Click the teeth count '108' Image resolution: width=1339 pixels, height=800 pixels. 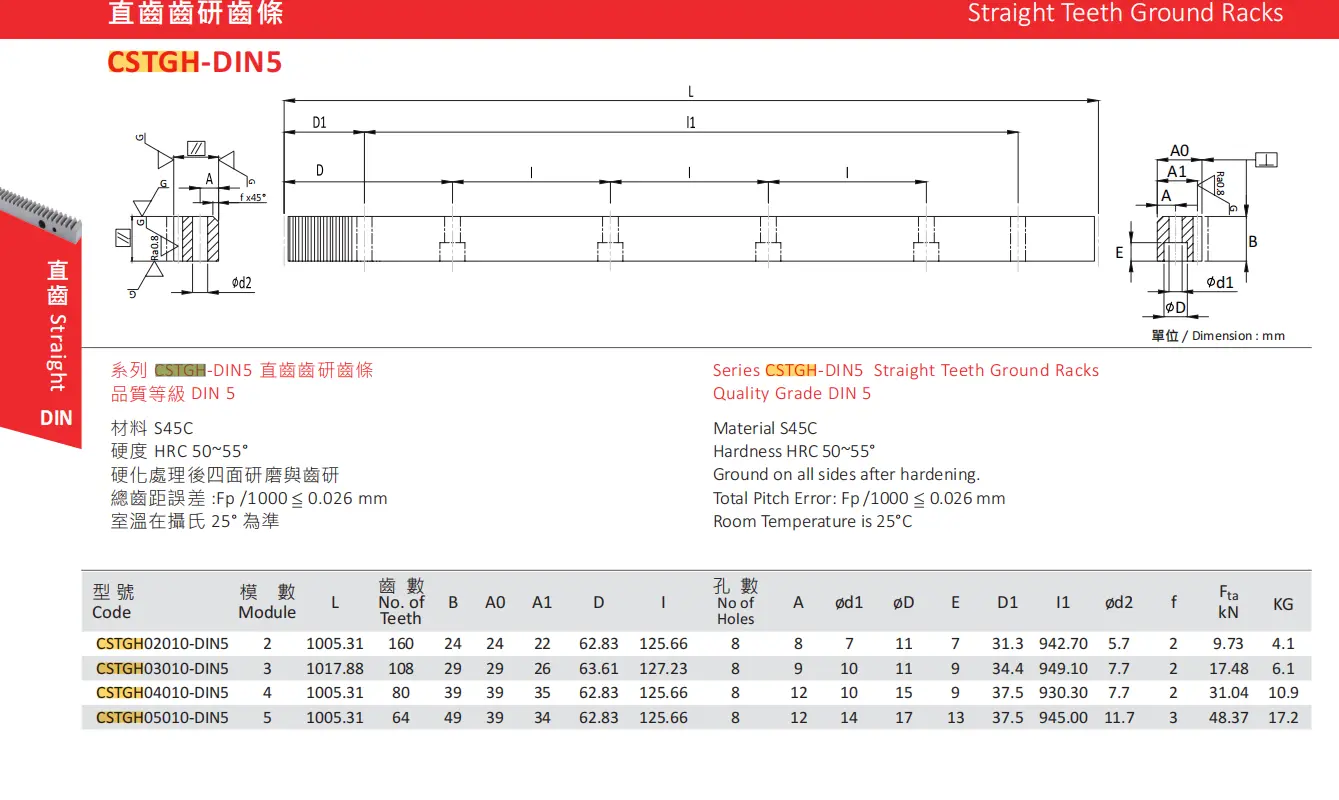click(401, 668)
